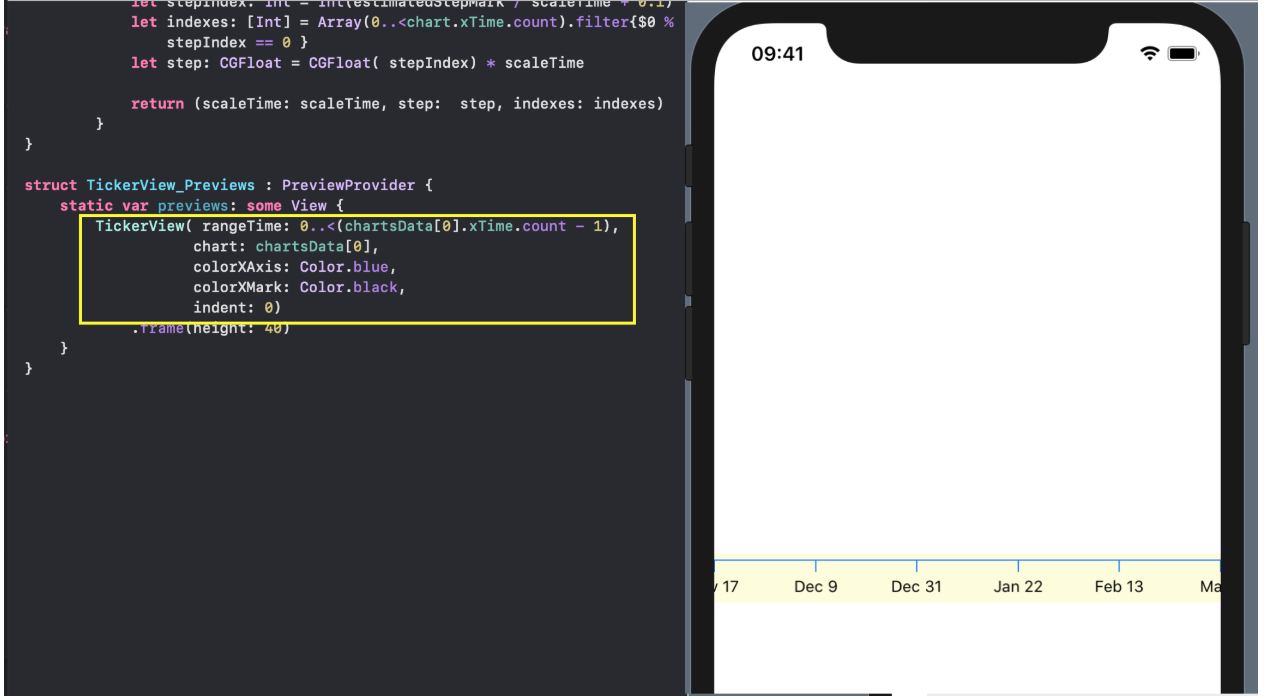Click the Dec 9 label on the chart axis

point(815,586)
